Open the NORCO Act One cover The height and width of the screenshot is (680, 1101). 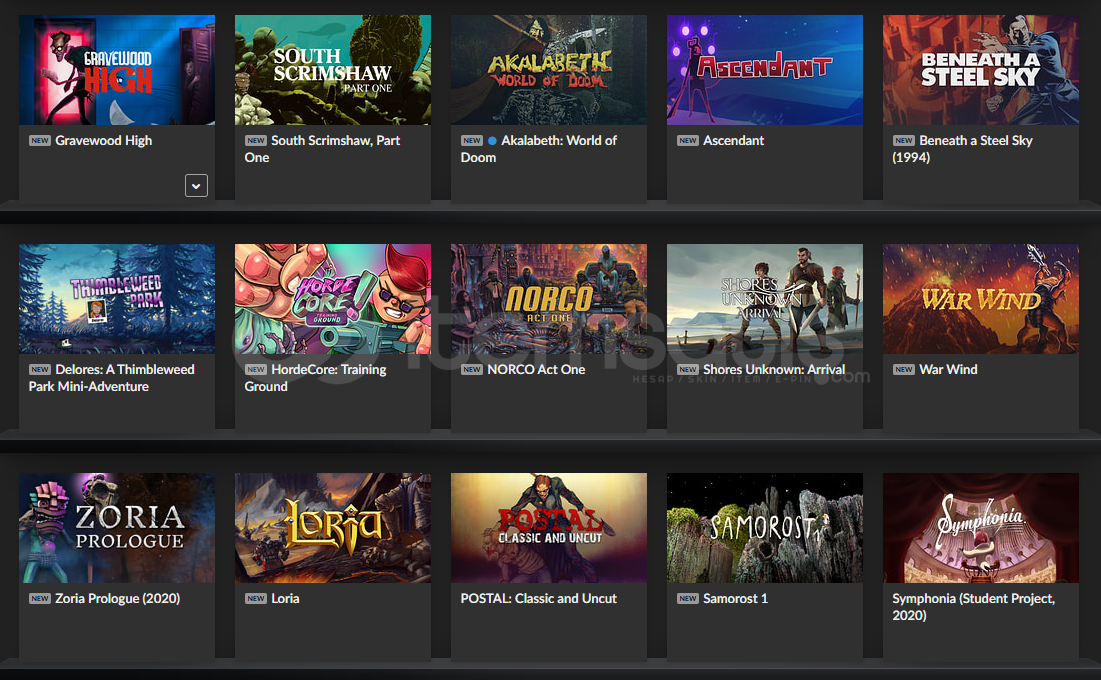click(549, 299)
